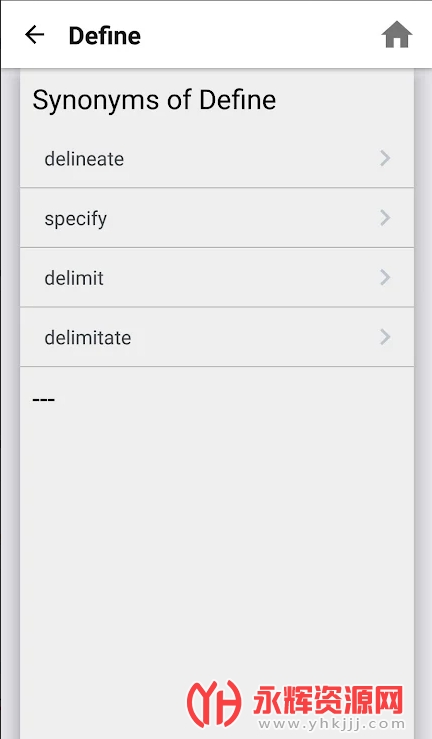Click chevron beside delimit
The image size is (432, 739).
[x=385, y=278]
